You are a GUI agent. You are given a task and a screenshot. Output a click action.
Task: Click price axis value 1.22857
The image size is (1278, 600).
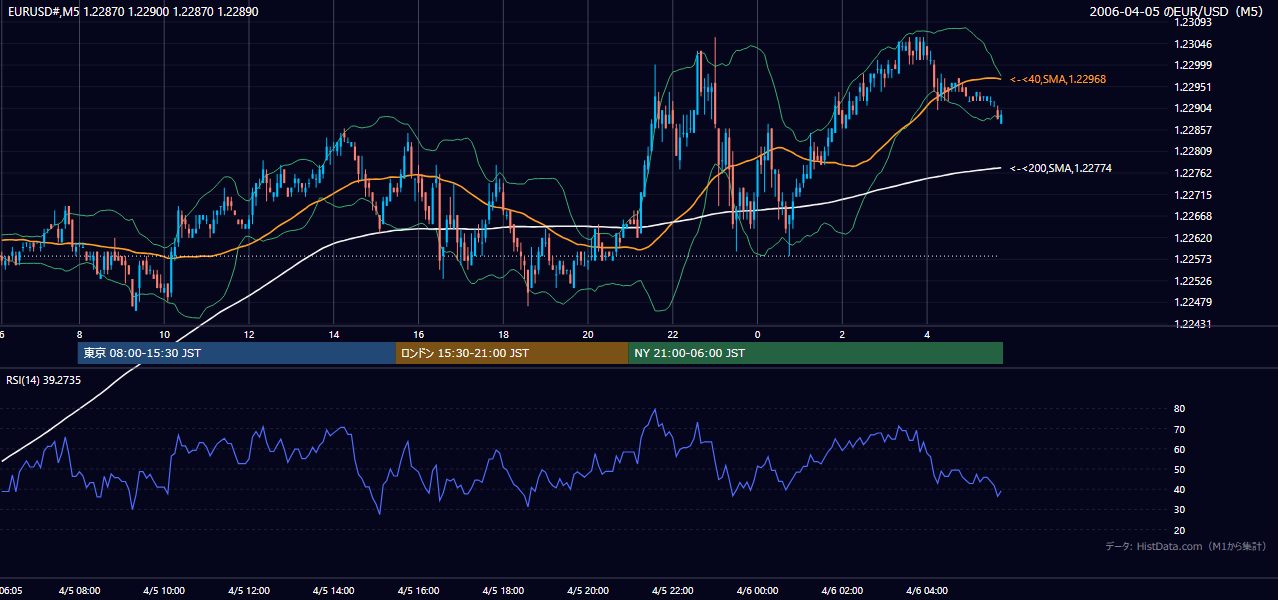pos(1192,130)
